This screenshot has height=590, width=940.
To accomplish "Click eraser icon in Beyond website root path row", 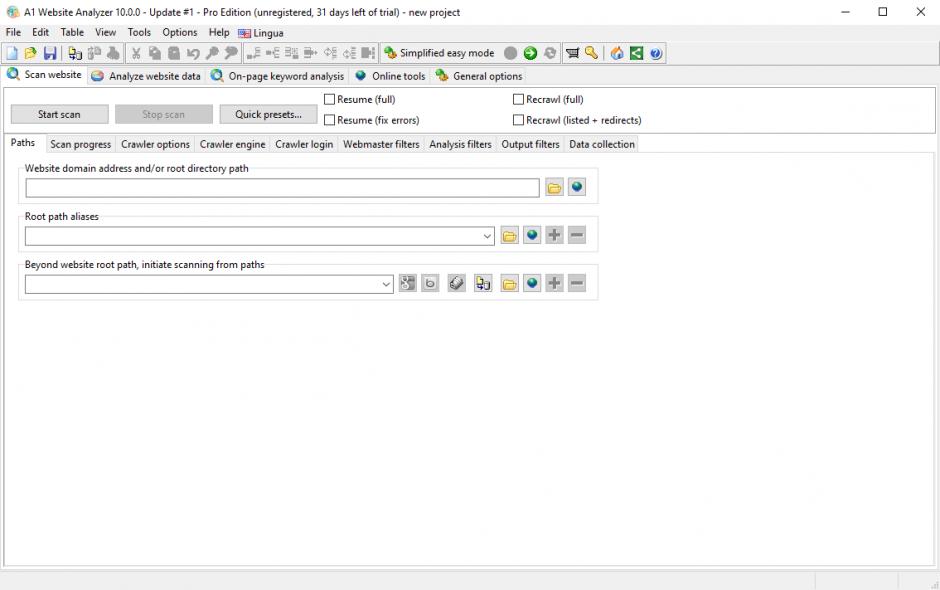I will [x=456, y=283].
